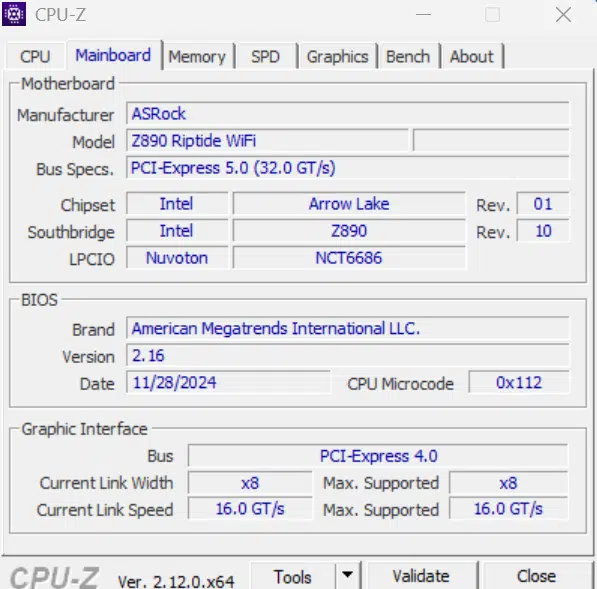Click the Southbridge Intel vendor field
This screenshot has width=597, height=589.
coord(177,231)
